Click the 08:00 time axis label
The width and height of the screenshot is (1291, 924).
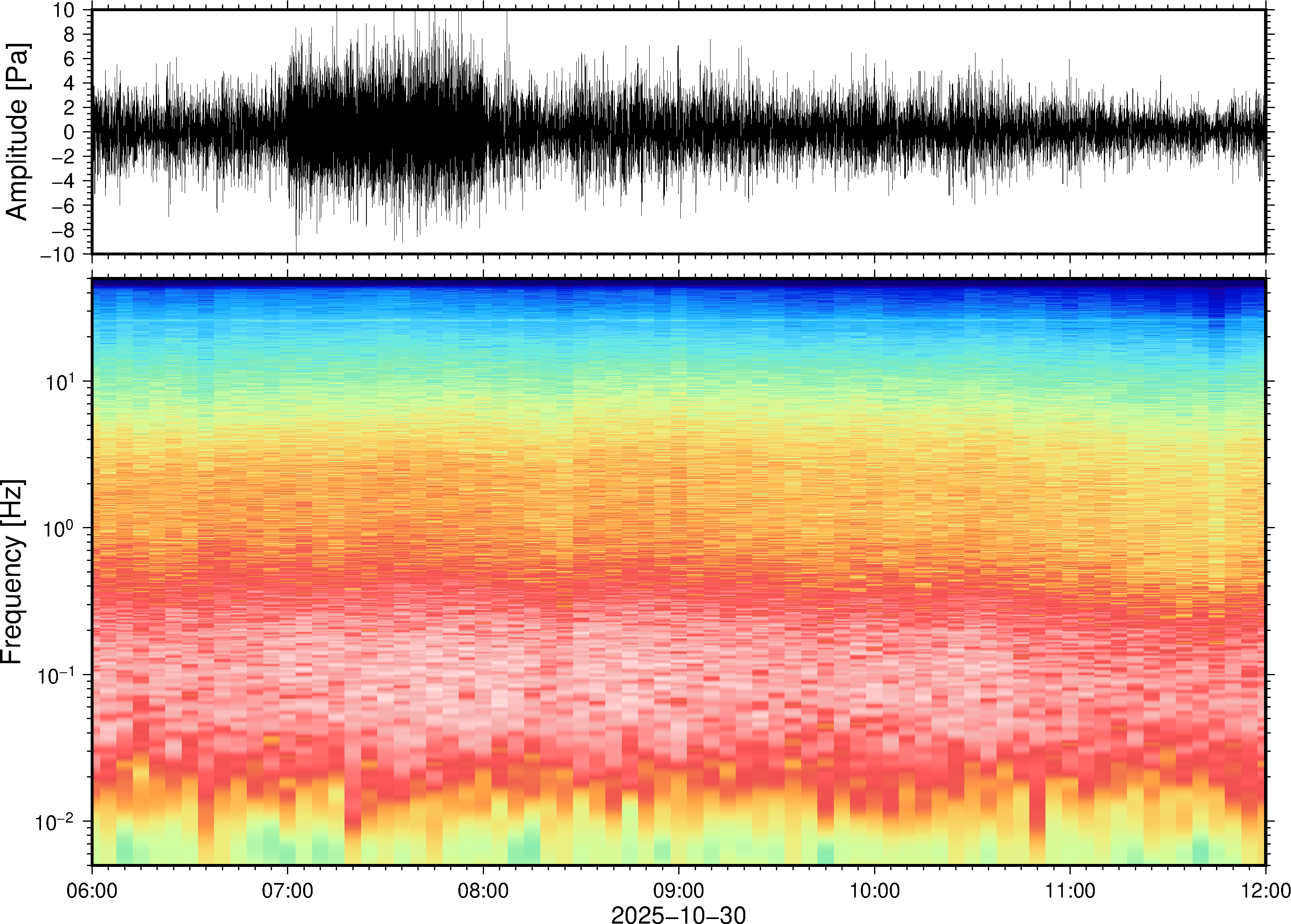[483, 890]
